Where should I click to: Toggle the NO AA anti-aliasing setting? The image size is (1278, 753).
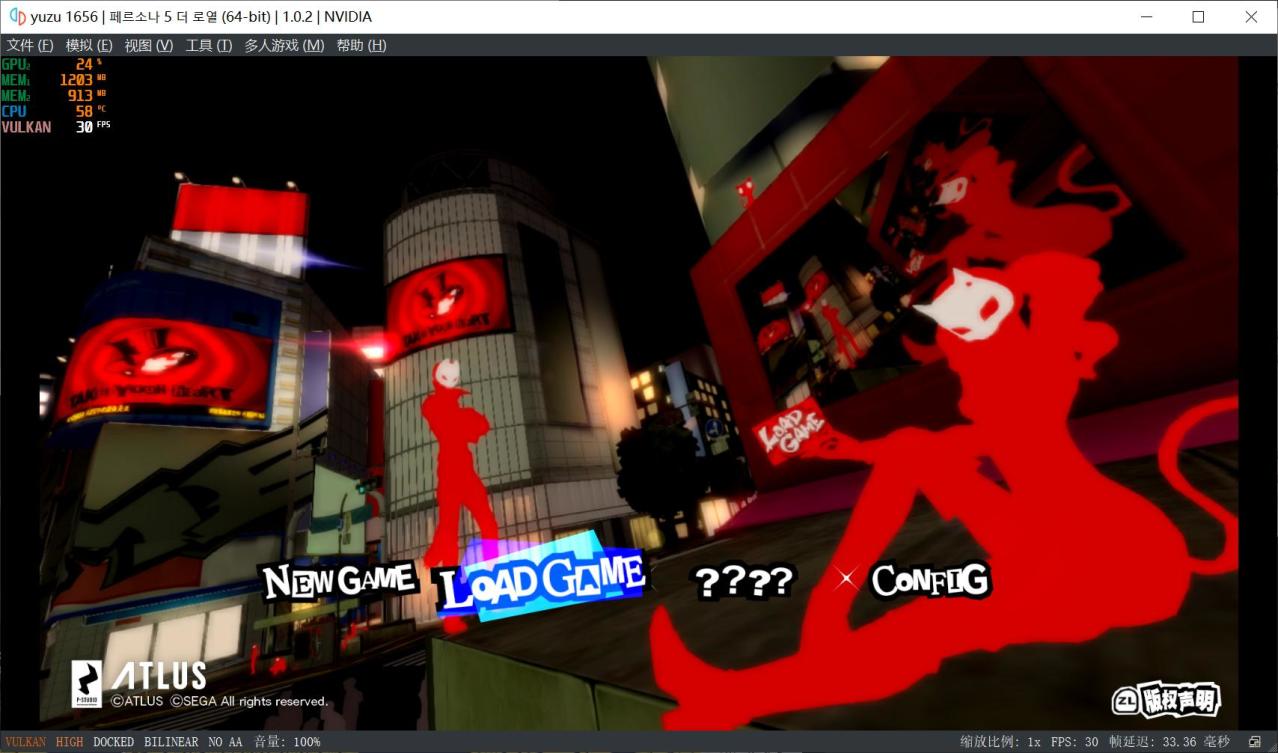coord(226,742)
